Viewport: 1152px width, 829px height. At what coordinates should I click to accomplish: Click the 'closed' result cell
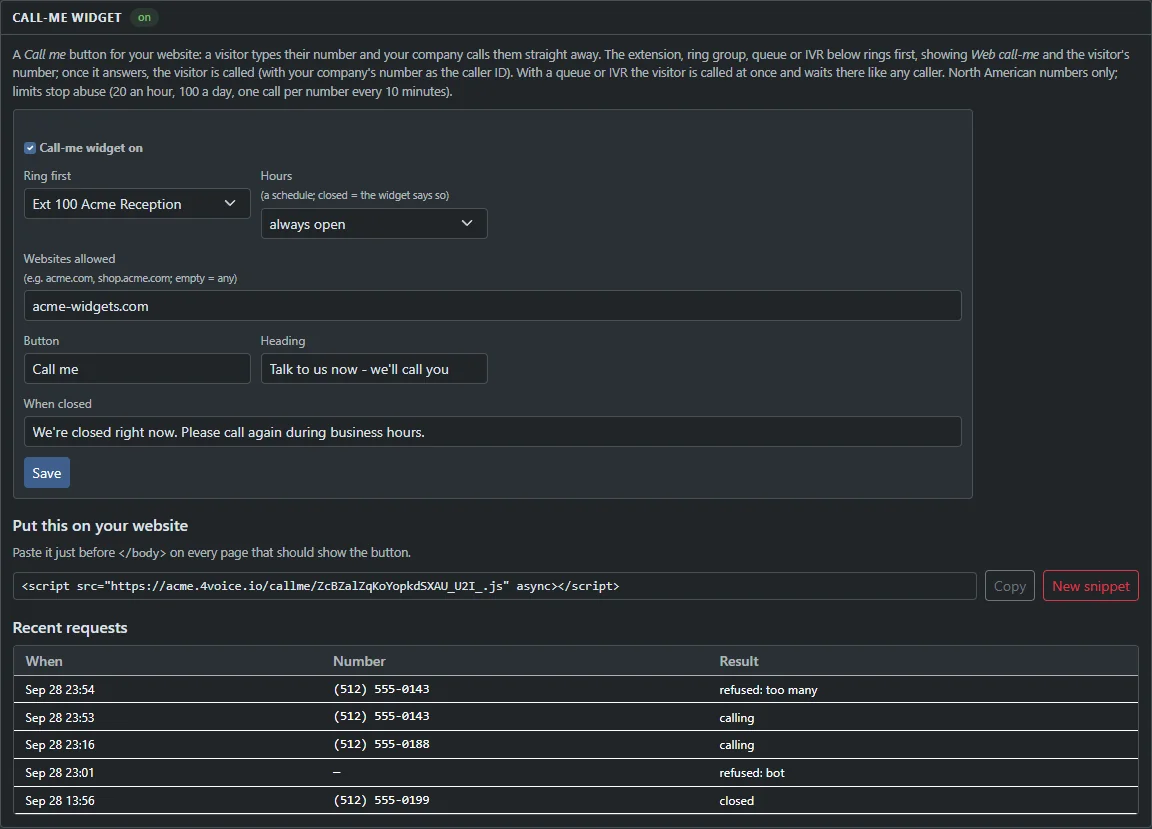(736, 800)
